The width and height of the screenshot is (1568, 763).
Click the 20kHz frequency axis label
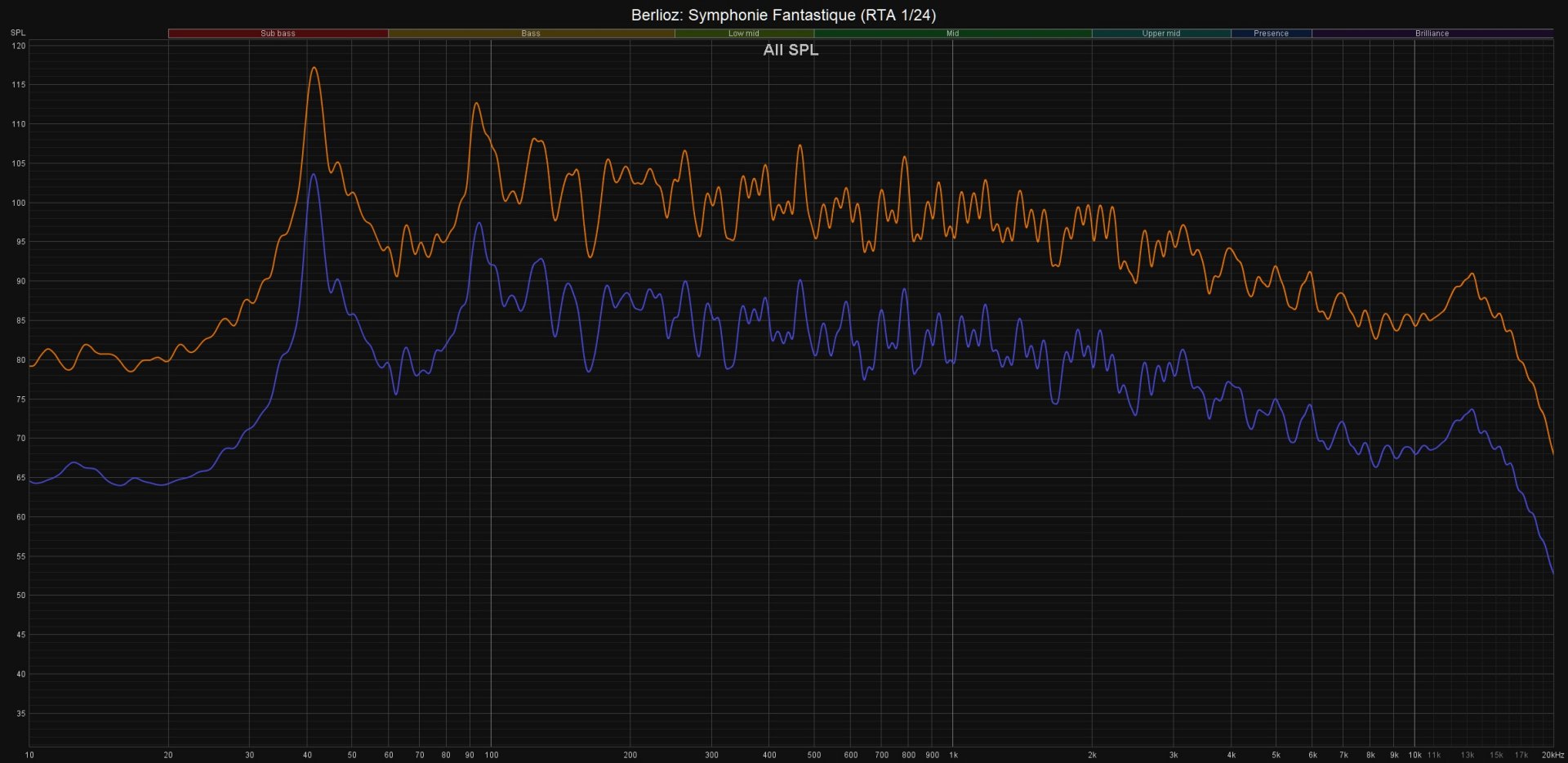(x=1552, y=755)
